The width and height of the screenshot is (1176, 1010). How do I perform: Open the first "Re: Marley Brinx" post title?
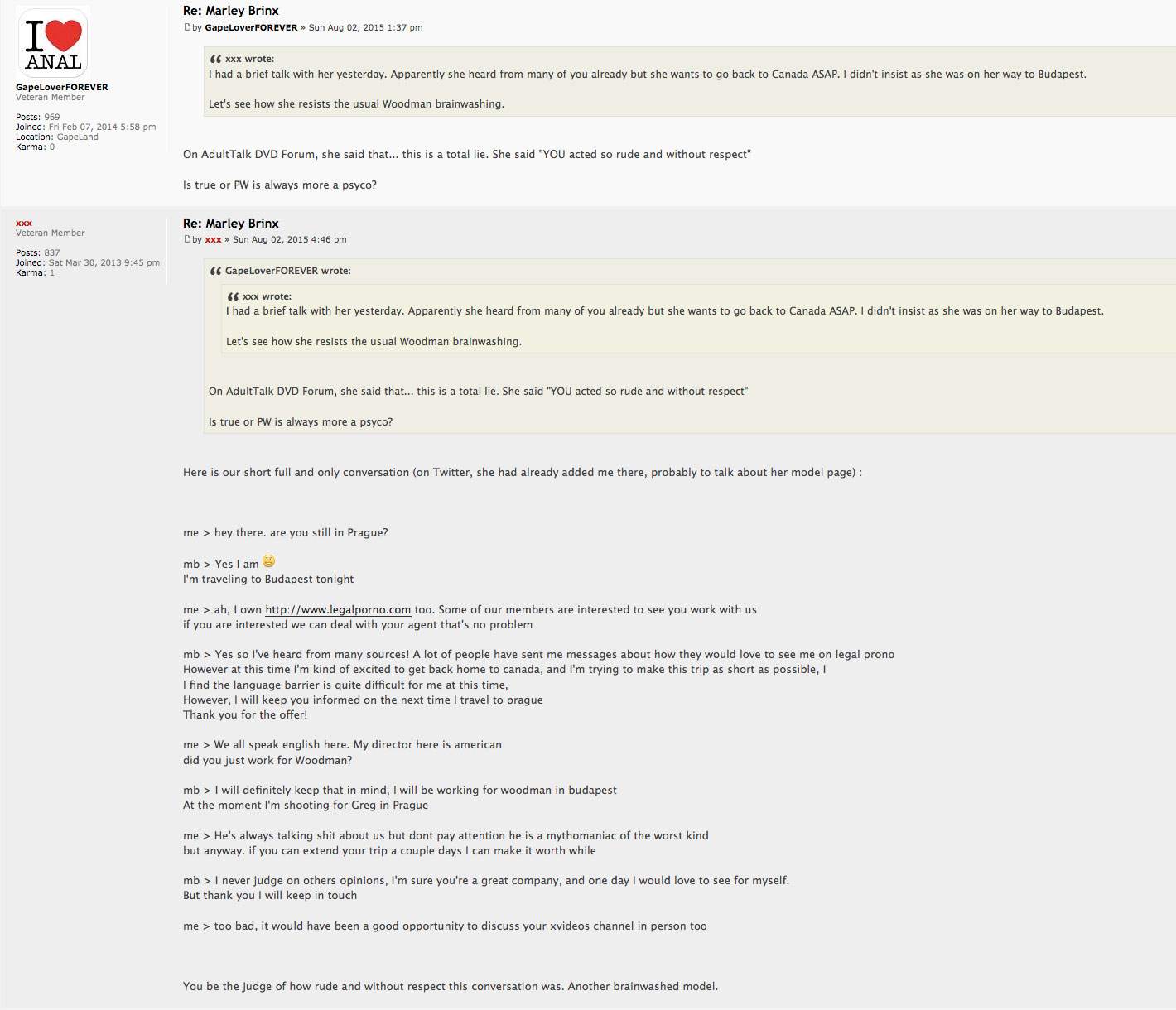tap(230, 11)
